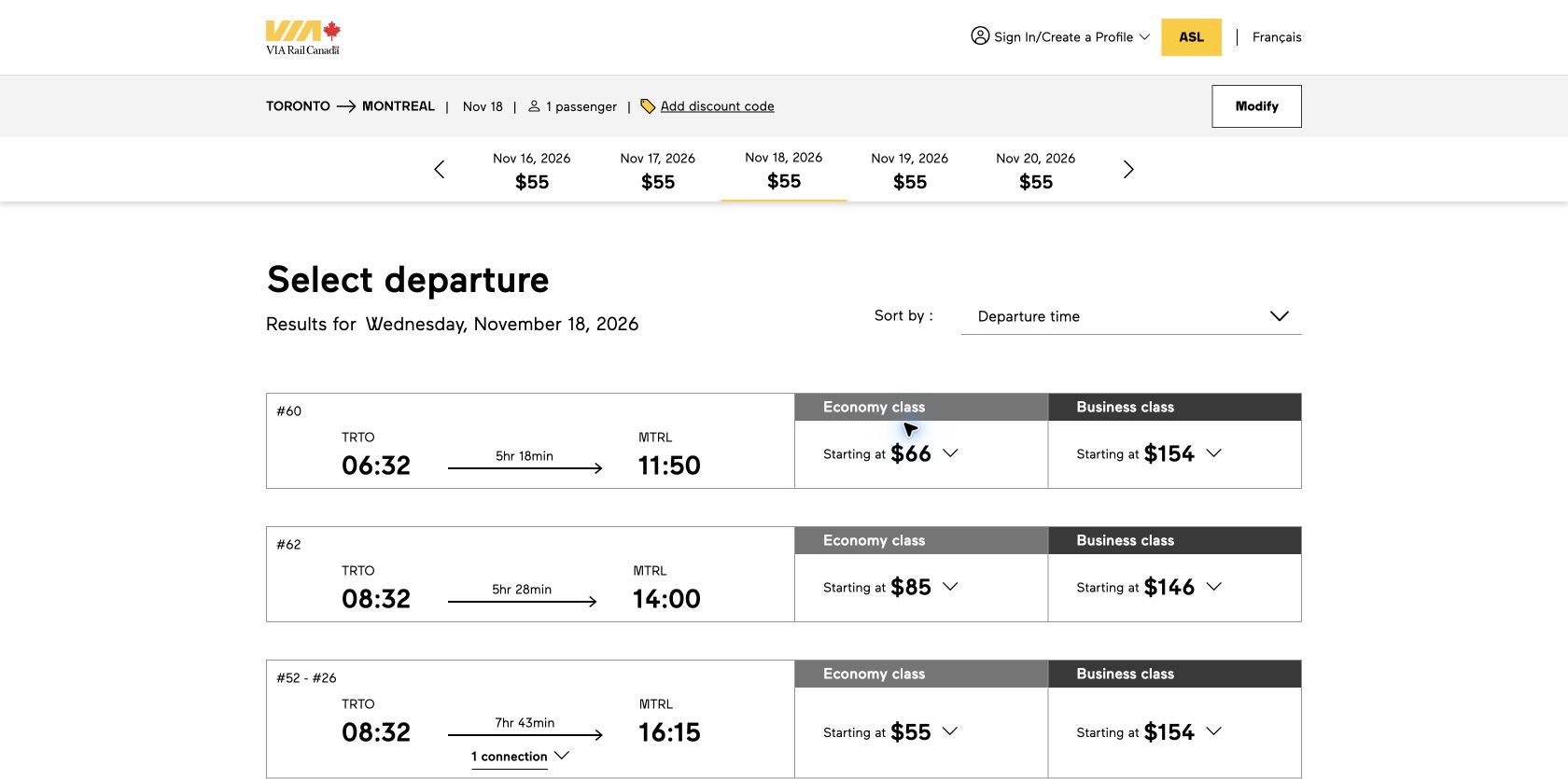Screen dimensions: 1568x779
Task: Open the Sort by Departure time dropdown
Action: (x=1131, y=316)
